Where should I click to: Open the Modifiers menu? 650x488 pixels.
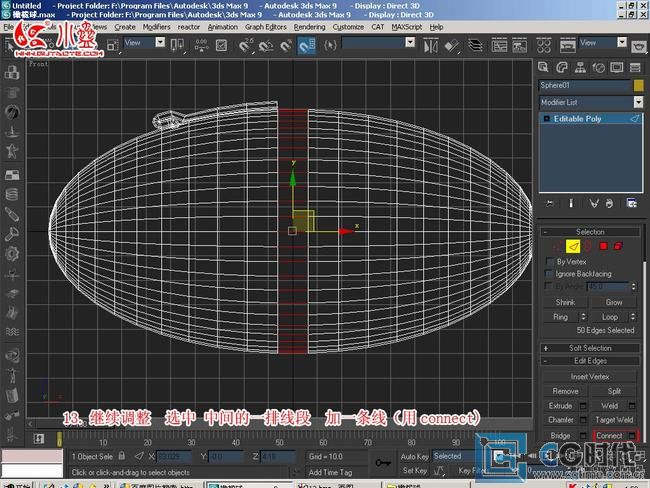(156, 27)
